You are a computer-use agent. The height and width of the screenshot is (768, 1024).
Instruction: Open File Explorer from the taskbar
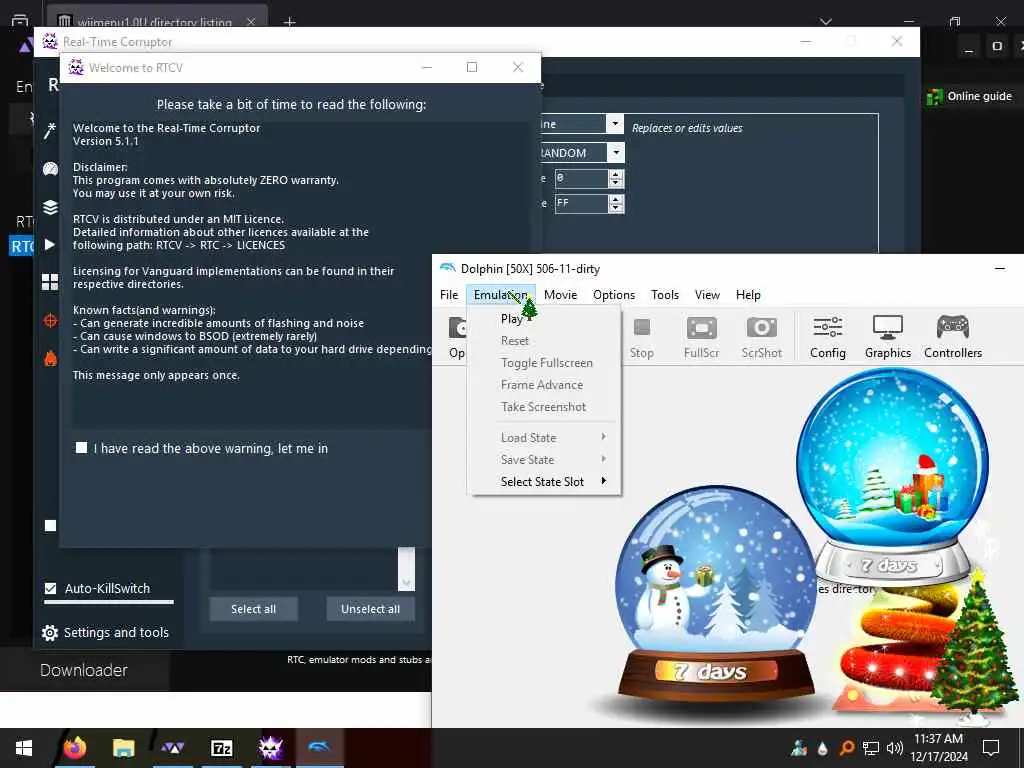tap(123, 748)
